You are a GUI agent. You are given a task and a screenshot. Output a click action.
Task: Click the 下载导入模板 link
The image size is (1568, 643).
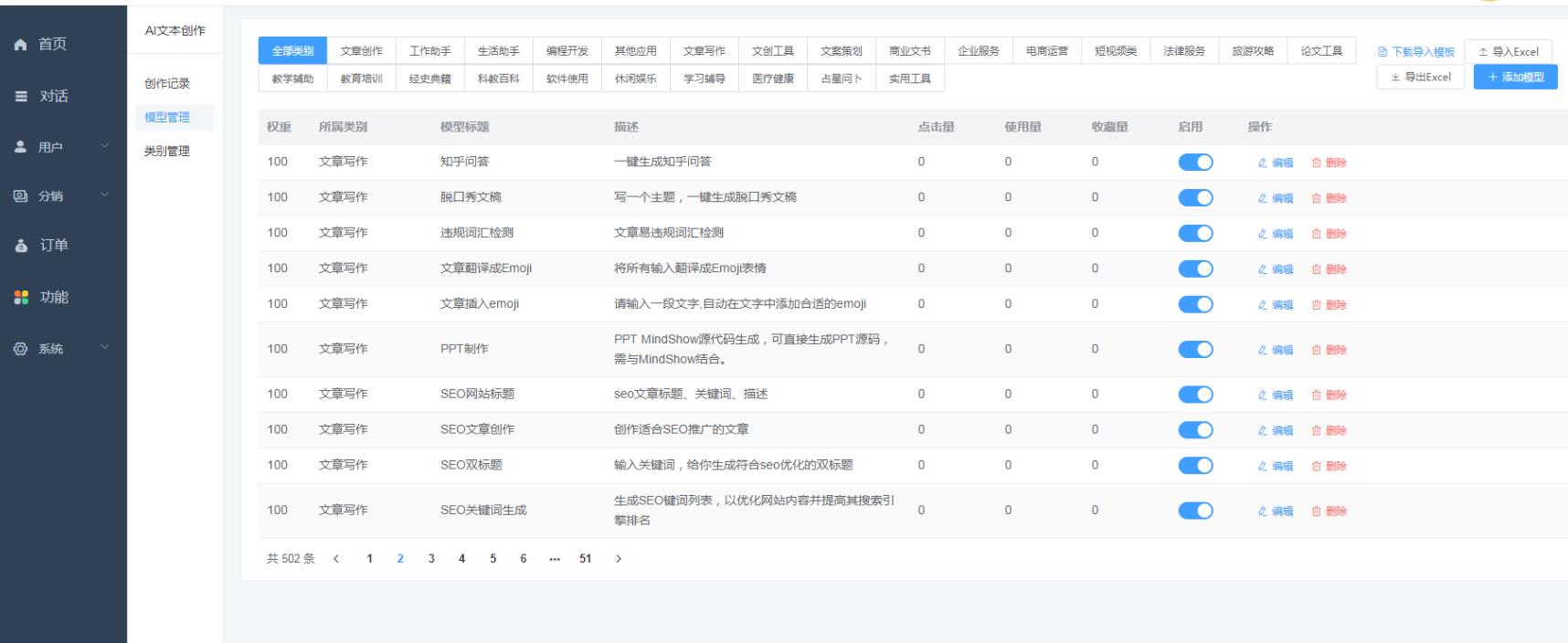pos(1416,52)
